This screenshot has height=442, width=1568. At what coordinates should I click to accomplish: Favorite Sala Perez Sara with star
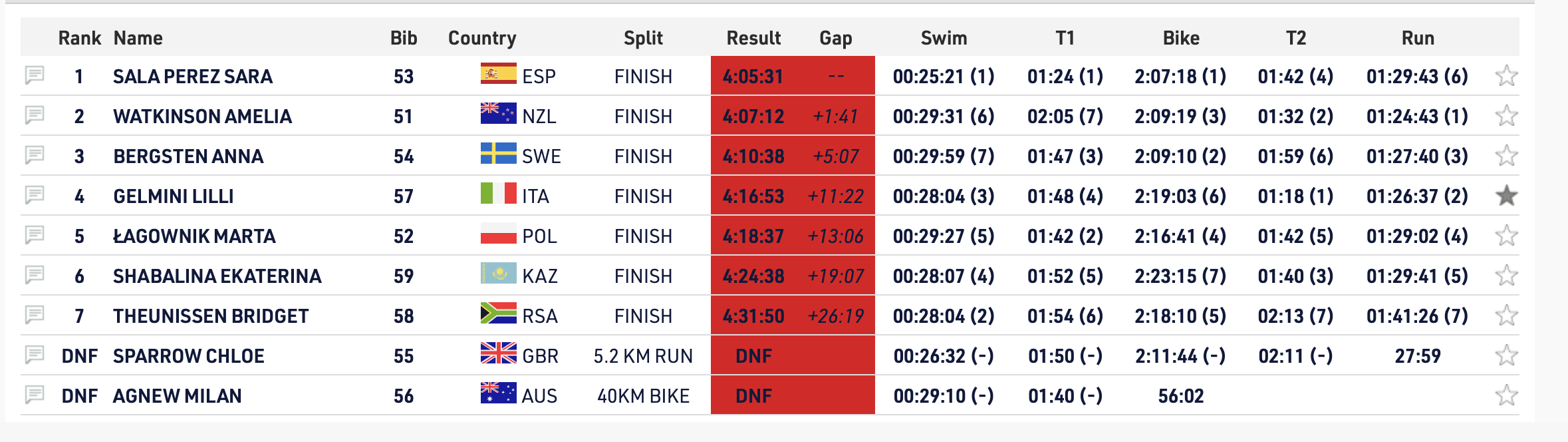1506,76
